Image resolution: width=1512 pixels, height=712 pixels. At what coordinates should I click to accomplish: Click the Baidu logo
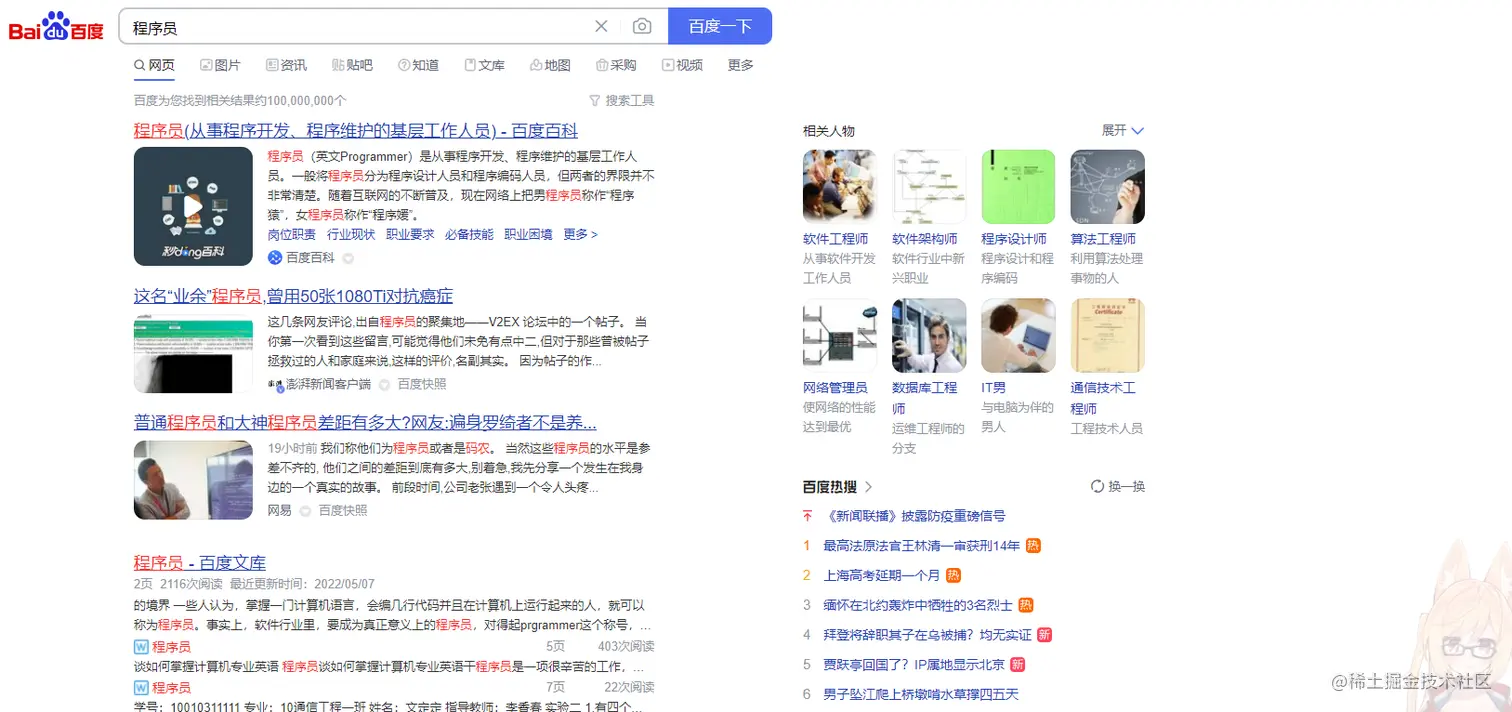[56, 27]
